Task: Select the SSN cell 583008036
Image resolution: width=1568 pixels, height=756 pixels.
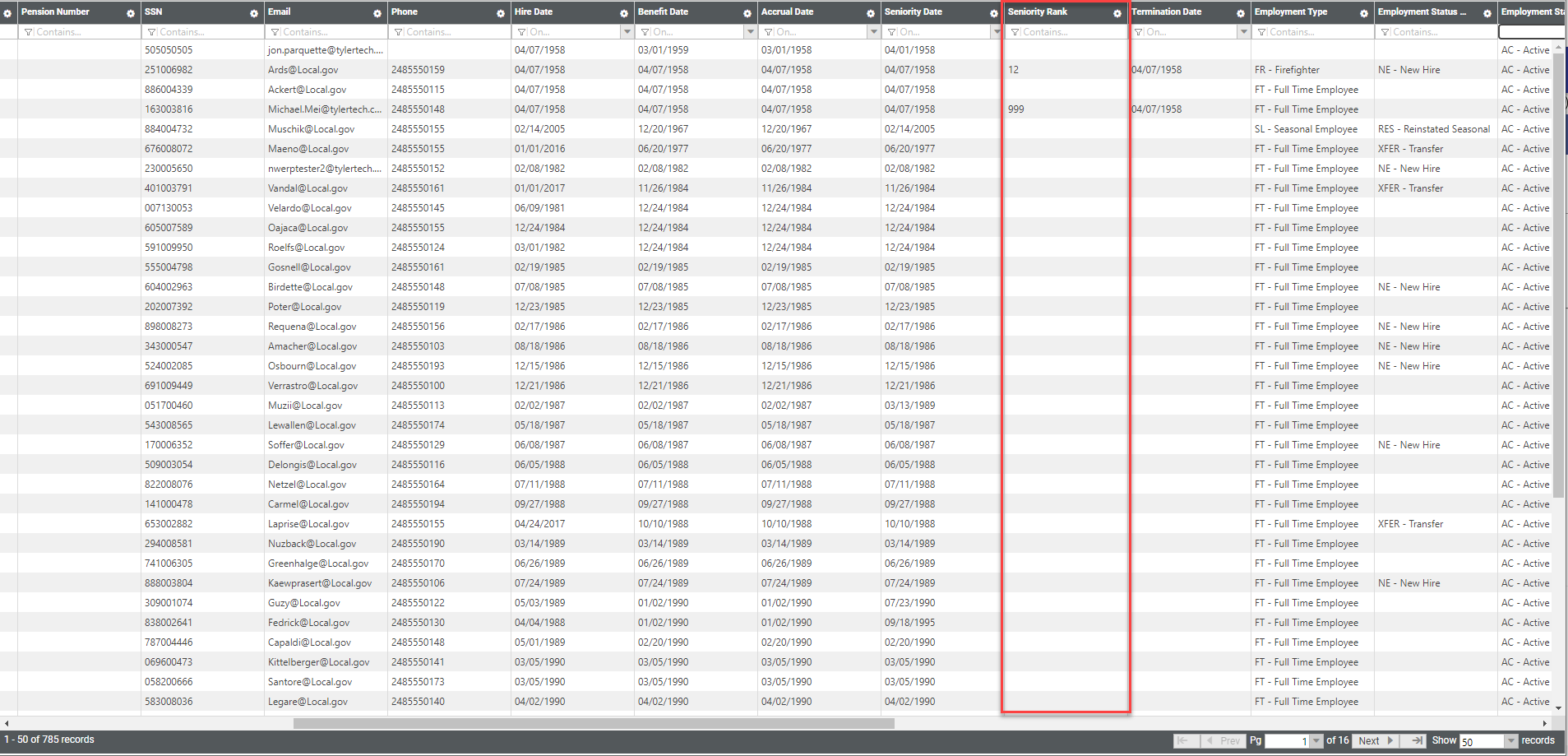Action: [169, 702]
